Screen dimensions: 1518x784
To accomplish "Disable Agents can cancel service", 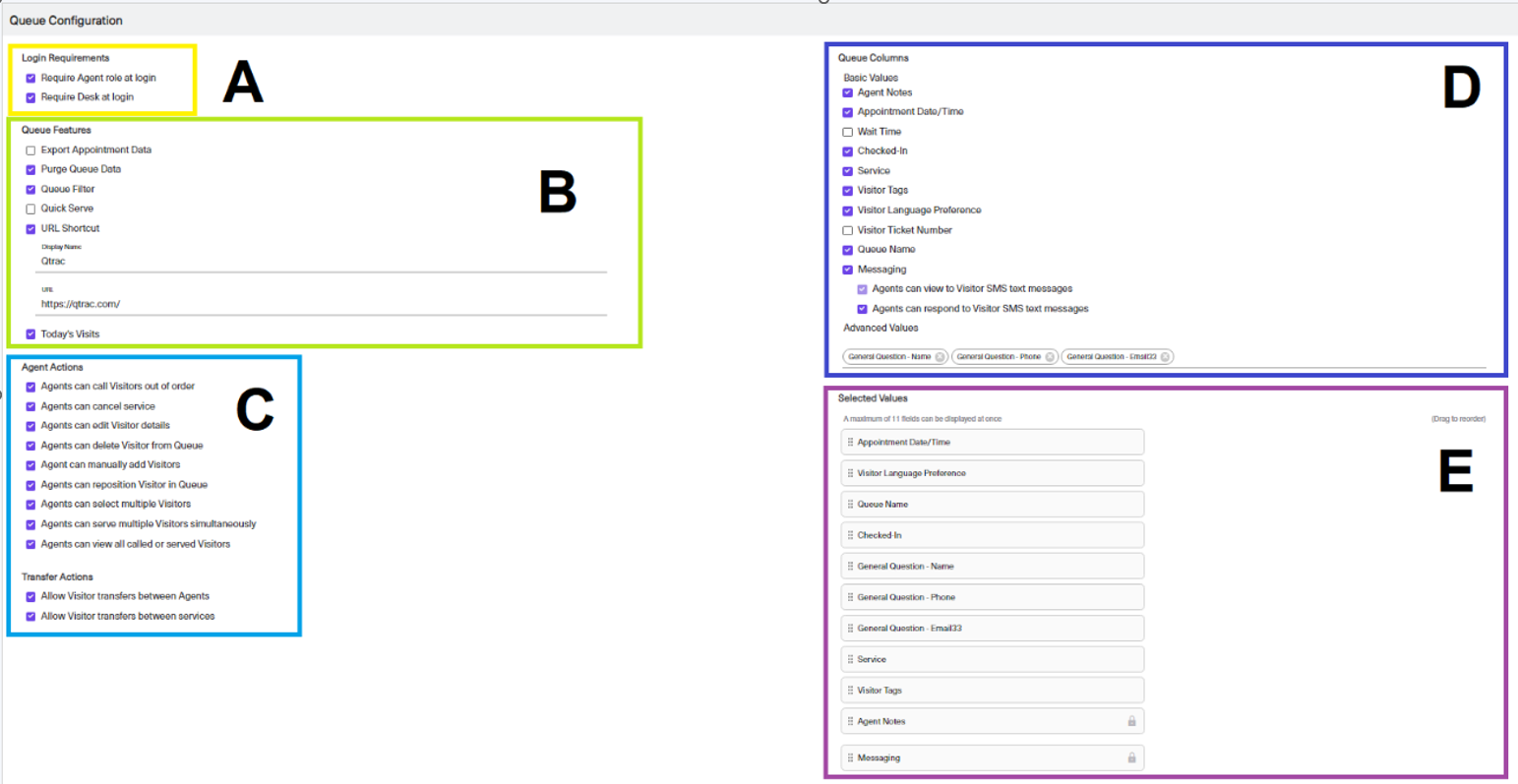I will click(x=30, y=405).
